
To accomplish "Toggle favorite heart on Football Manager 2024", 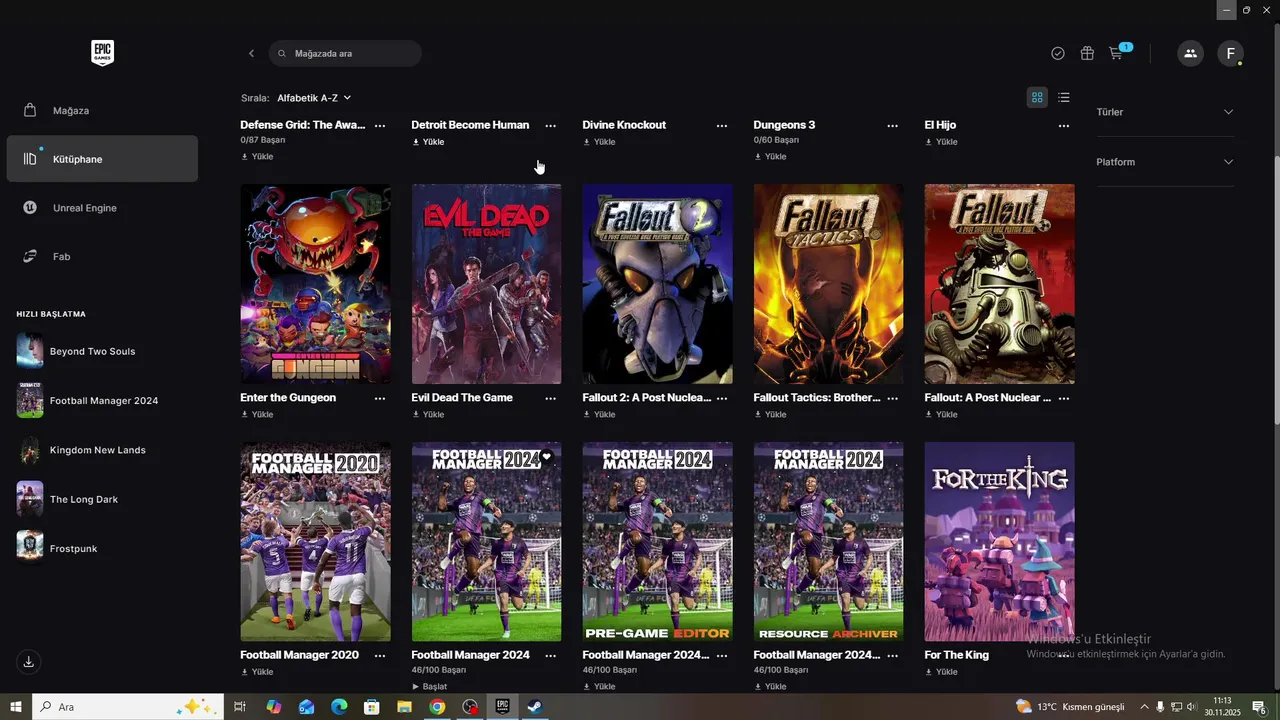I will (546, 457).
